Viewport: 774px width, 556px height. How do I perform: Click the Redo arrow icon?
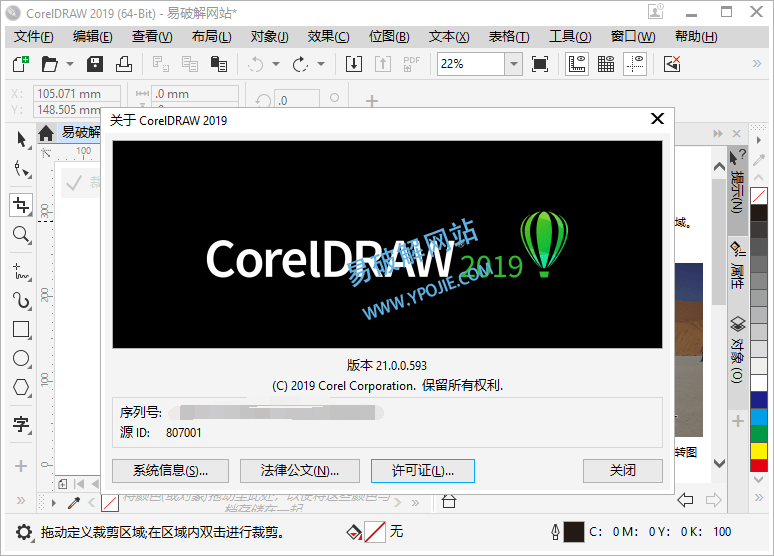(300, 64)
